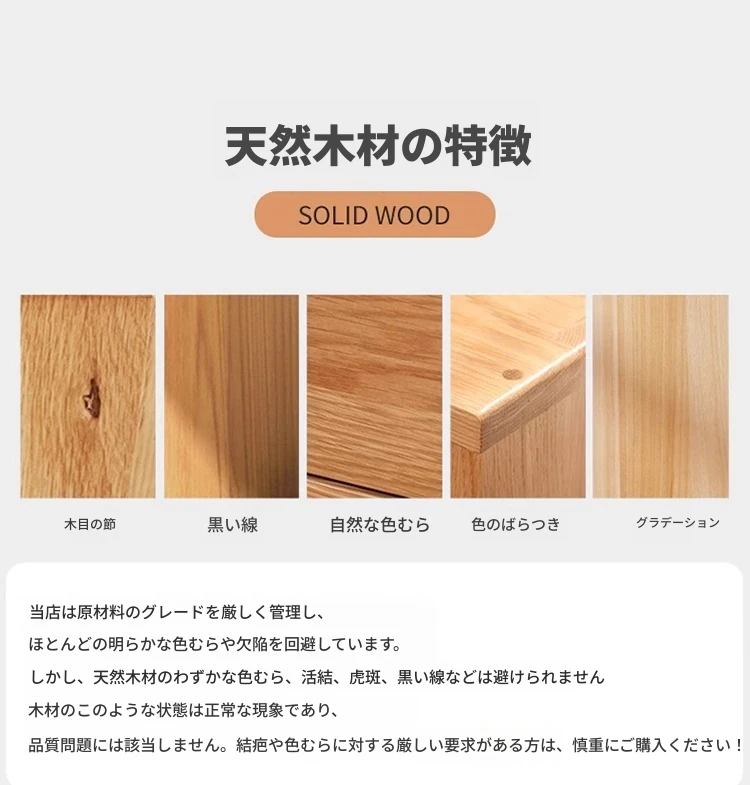Open the black line wood sample image

coord(231,397)
